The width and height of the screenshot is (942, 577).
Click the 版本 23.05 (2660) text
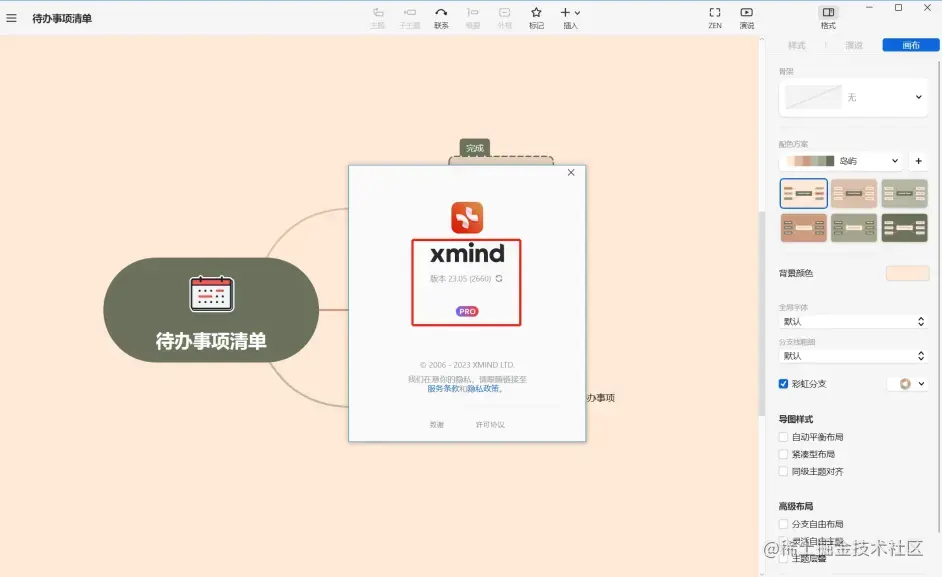(461, 279)
